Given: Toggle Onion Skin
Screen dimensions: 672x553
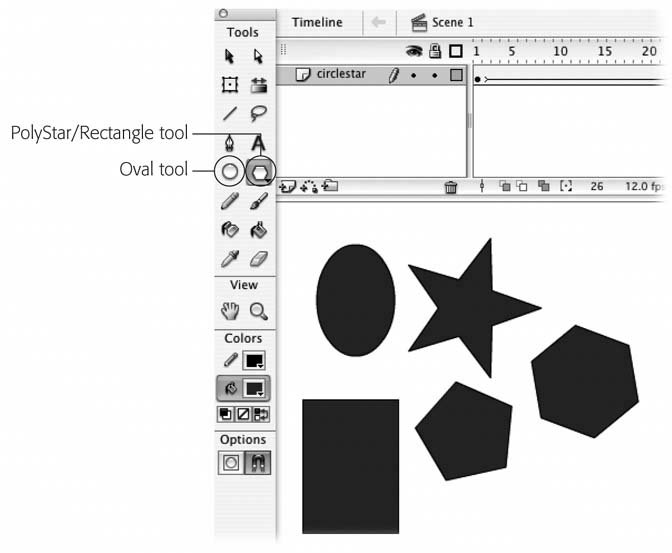Looking at the screenshot, I should (x=505, y=186).
